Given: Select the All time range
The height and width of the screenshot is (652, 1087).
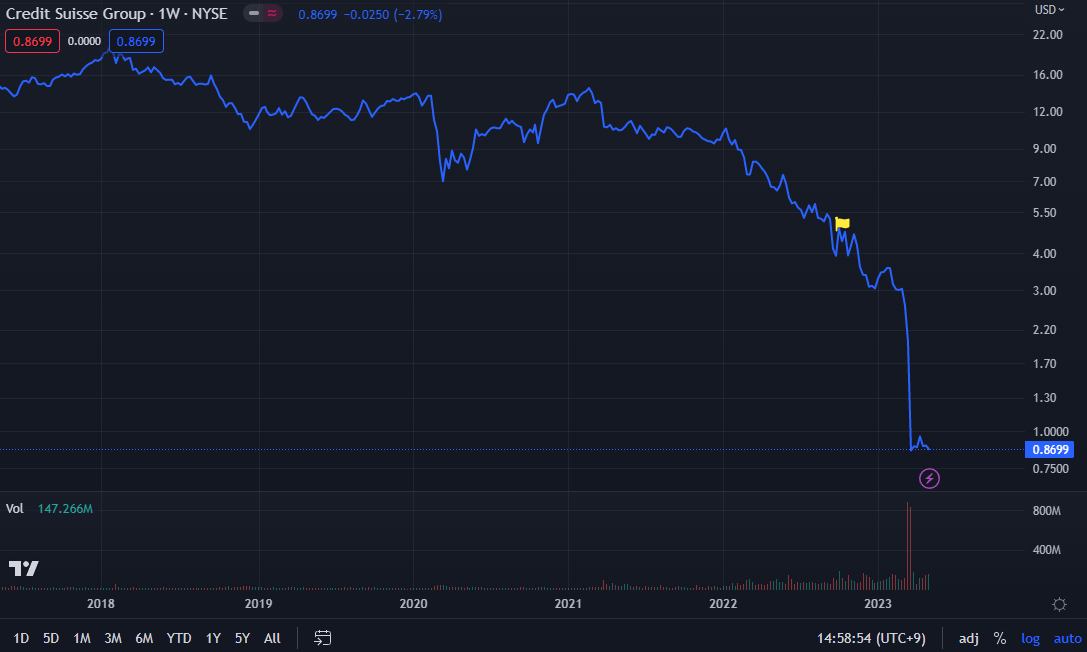Looking at the screenshot, I should click(x=272, y=638).
